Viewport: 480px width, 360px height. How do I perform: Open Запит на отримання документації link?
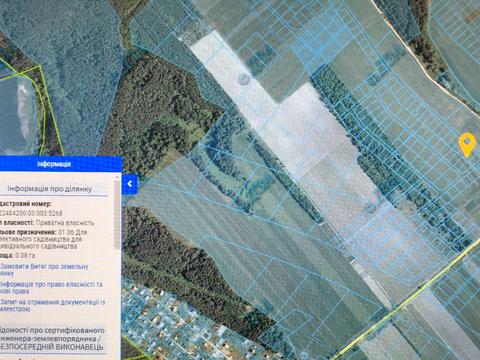(52, 305)
